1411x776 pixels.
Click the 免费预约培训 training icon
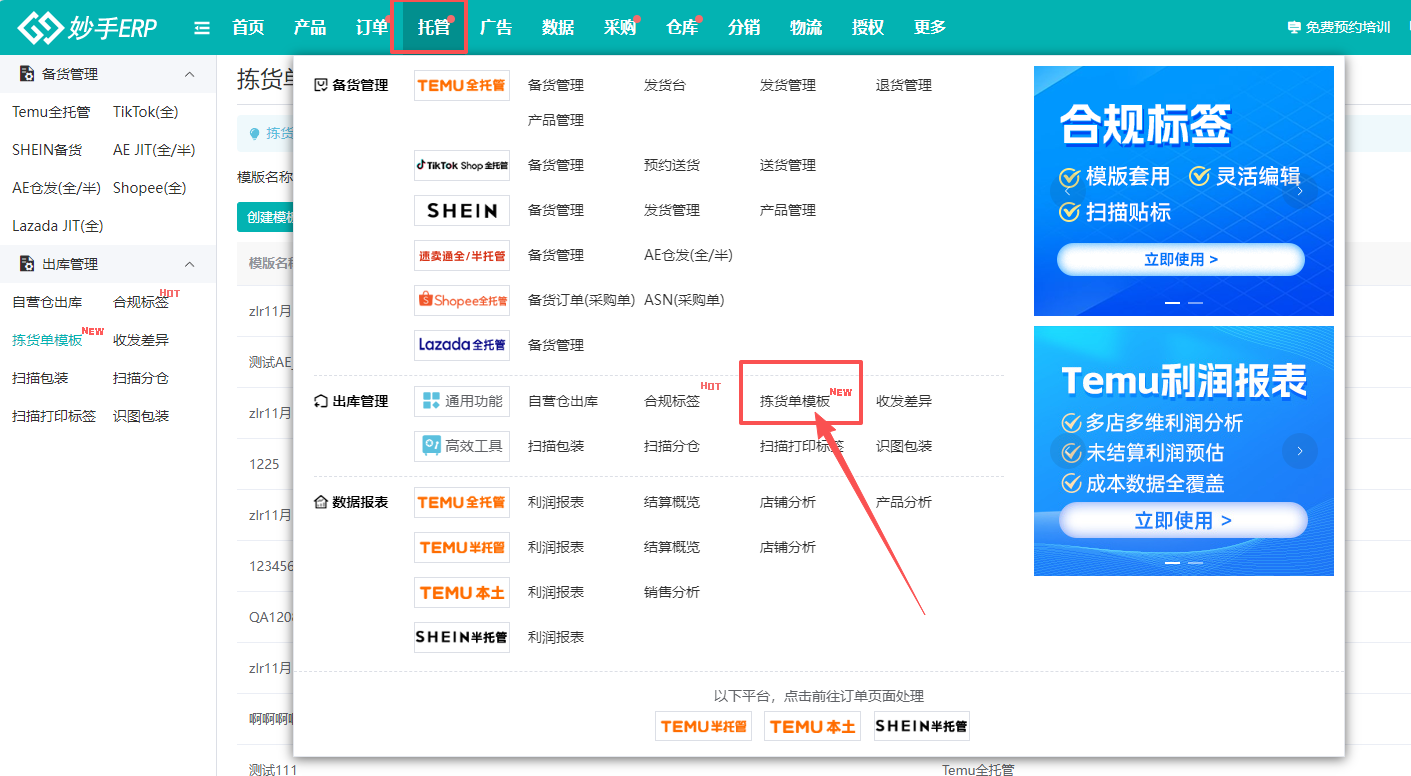coord(1294,28)
